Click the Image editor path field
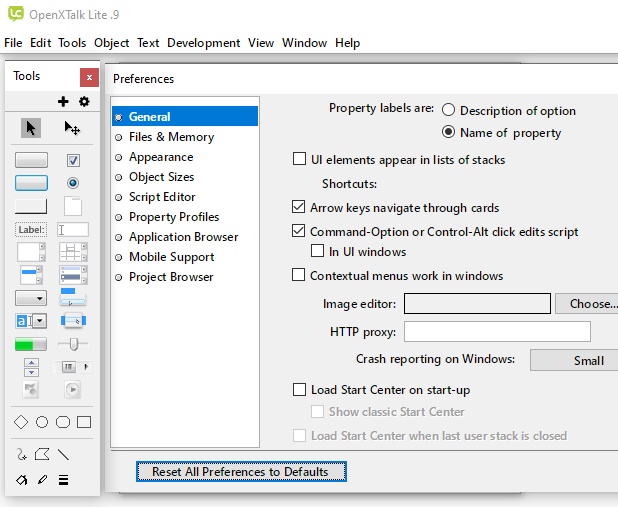 (x=477, y=304)
